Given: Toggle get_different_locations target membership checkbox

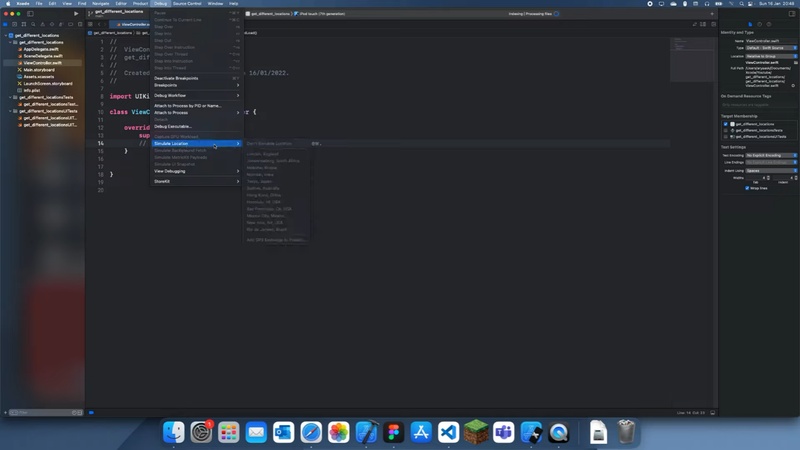Looking at the screenshot, I should pos(726,124).
